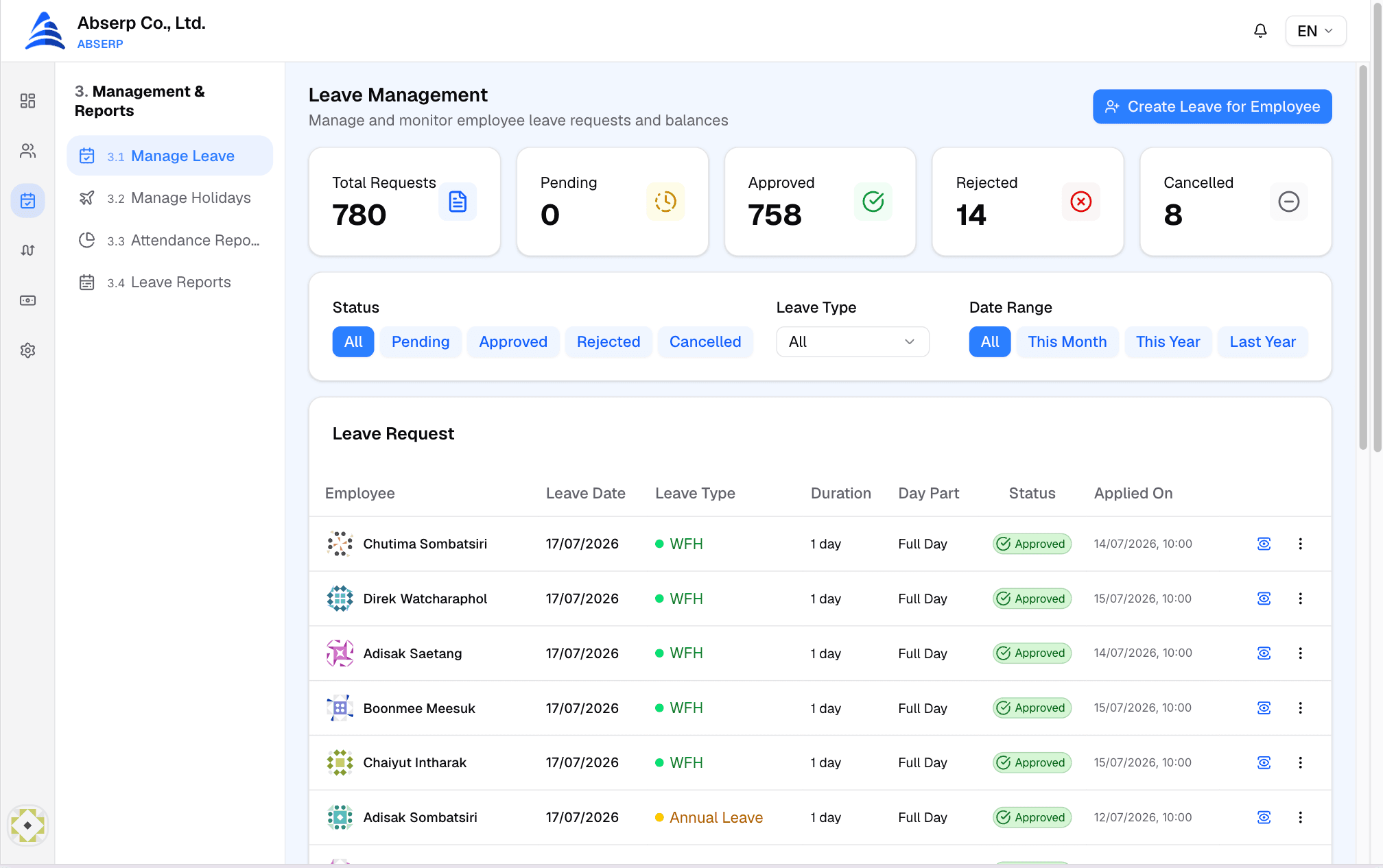Open the arrows up-down sidebar icon

tap(27, 250)
